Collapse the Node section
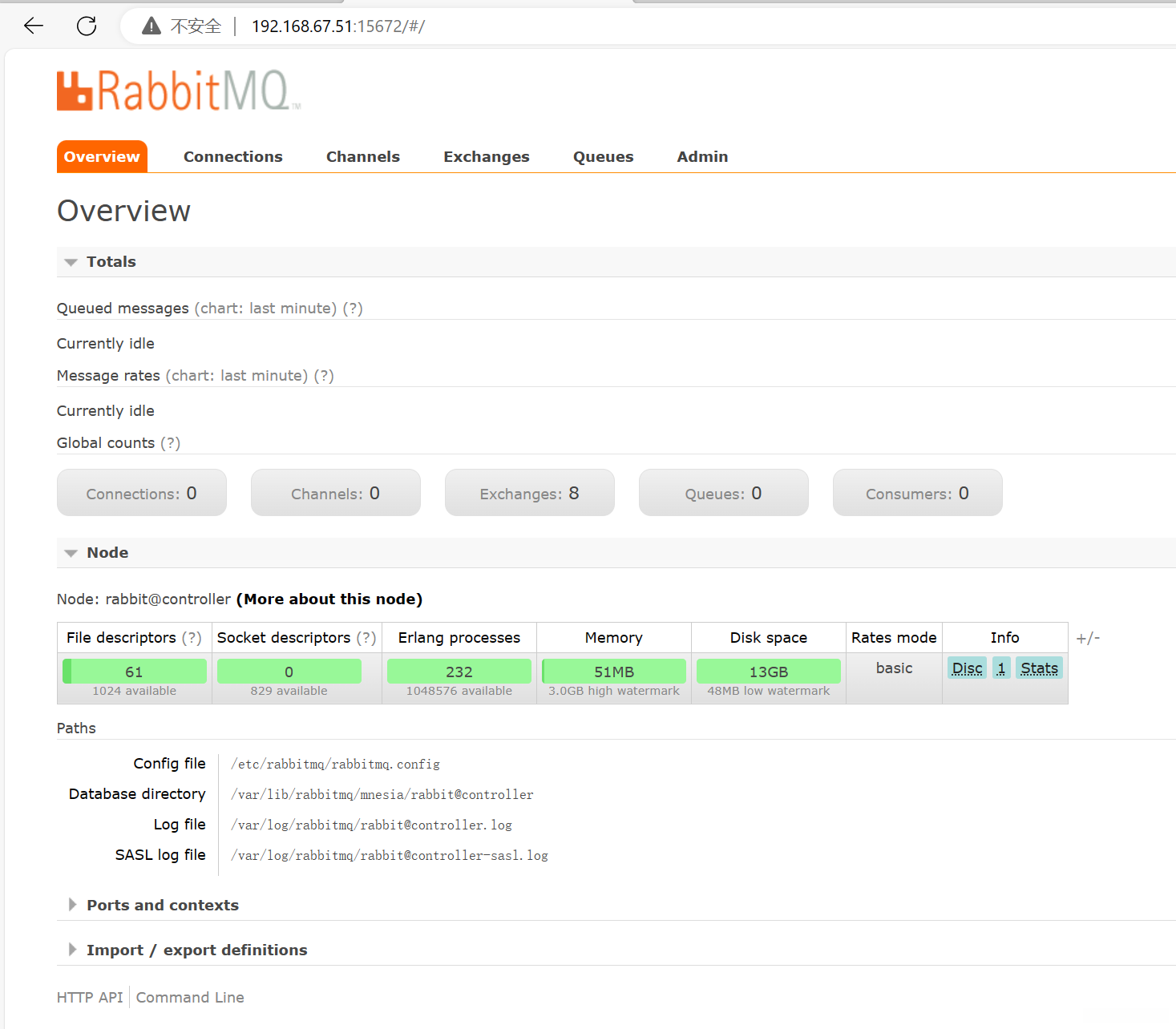The width and height of the screenshot is (1176, 1029). [97, 553]
